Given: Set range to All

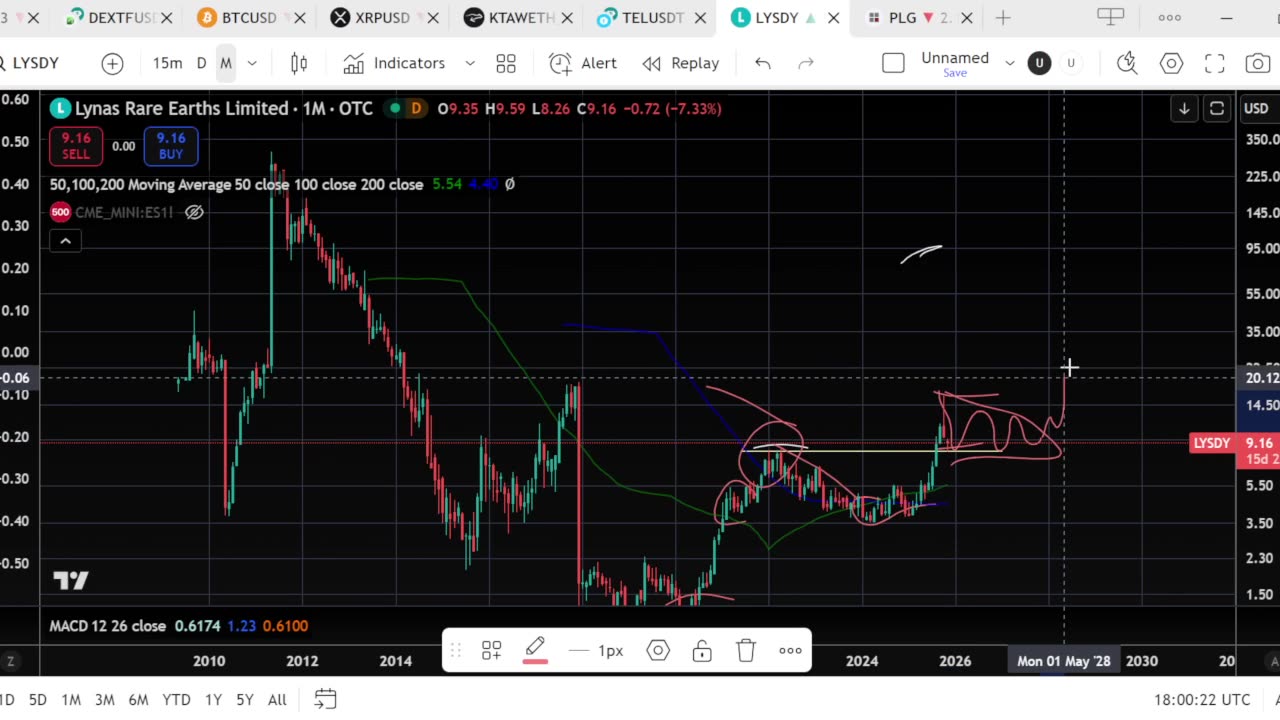Looking at the screenshot, I should tap(277, 700).
